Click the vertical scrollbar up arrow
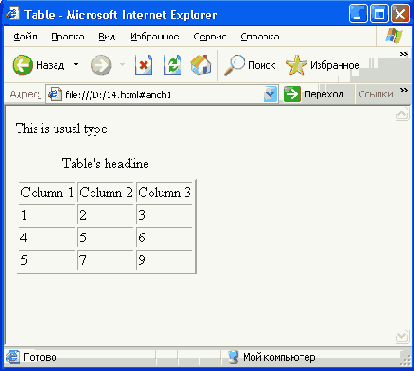The height and width of the screenshot is (371, 414). click(402, 114)
